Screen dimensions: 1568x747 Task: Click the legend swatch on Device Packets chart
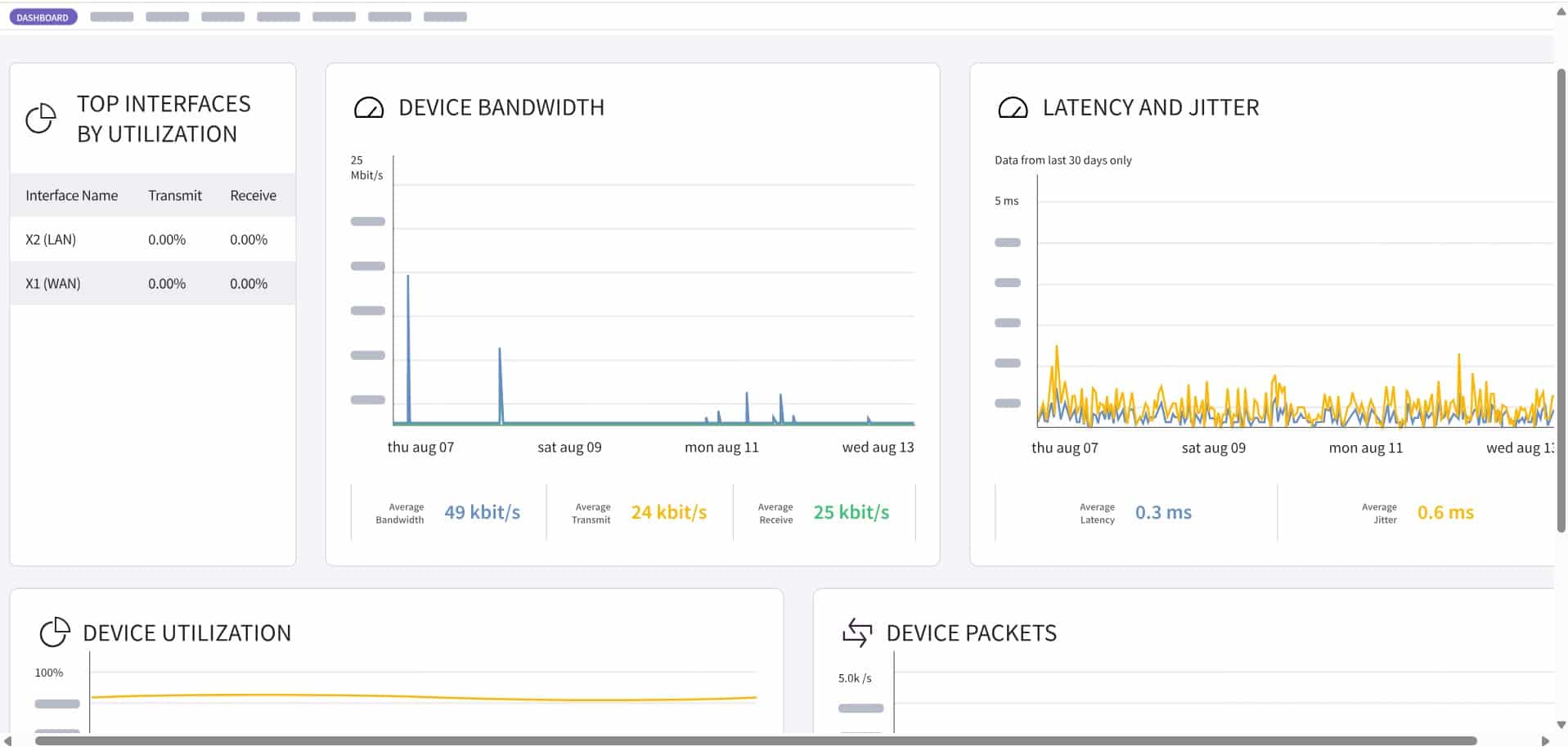point(860,709)
